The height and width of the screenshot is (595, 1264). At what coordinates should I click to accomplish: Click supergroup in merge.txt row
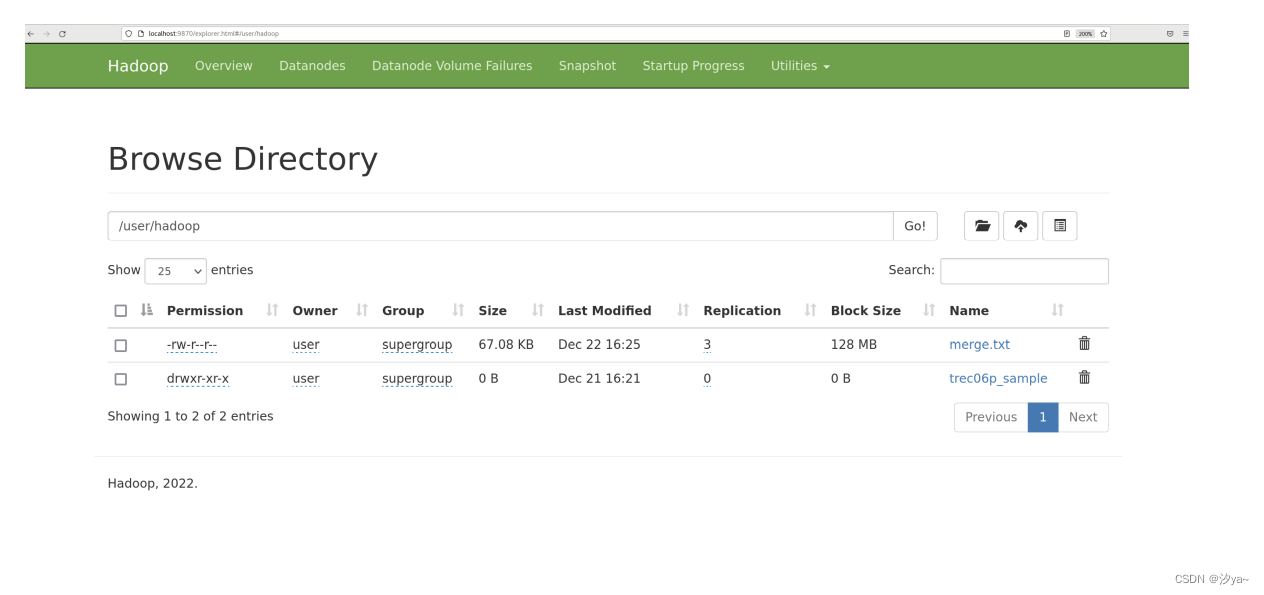pos(417,345)
